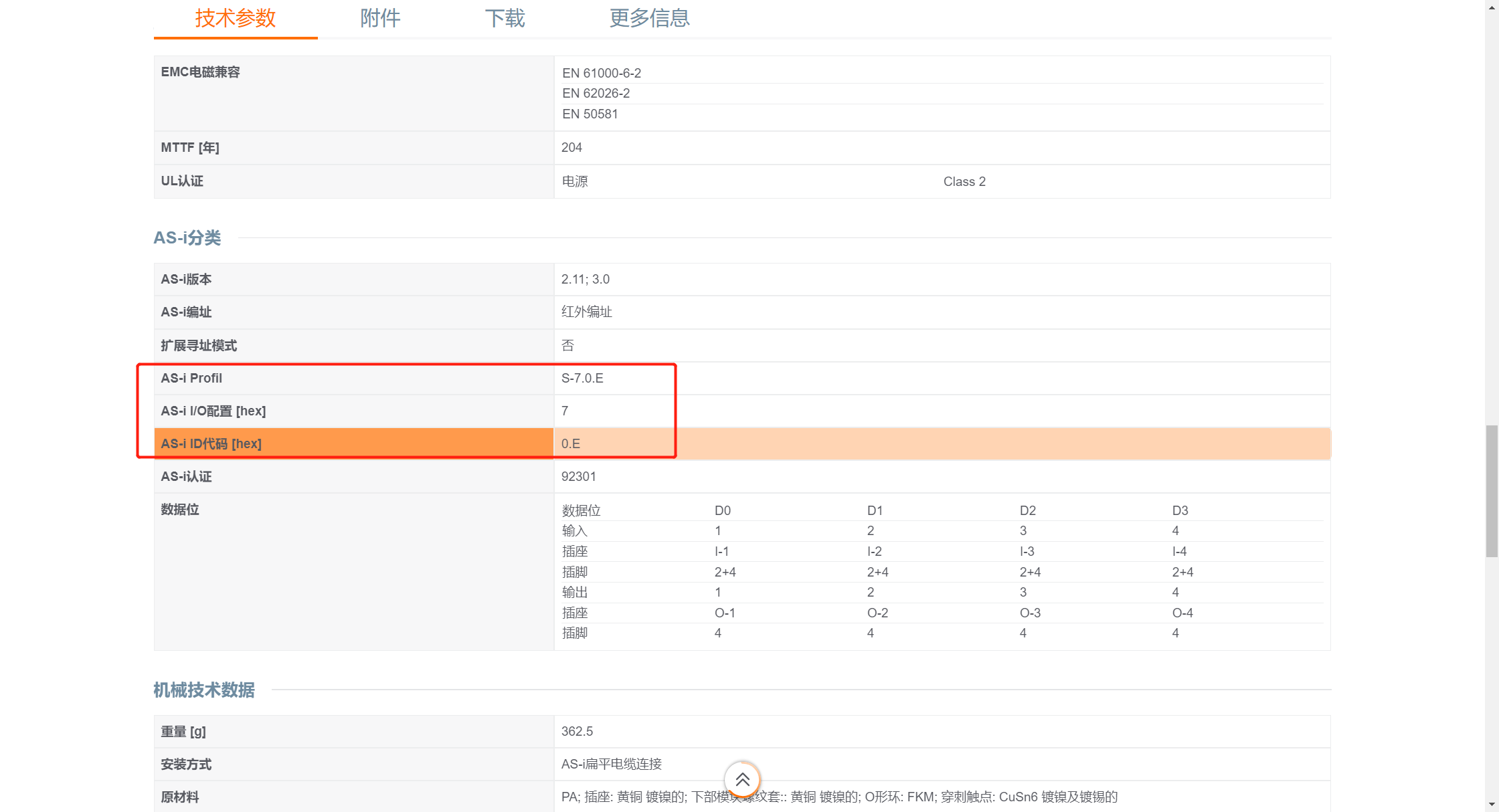Click the AS-i Profil value S-7.0.E

tap(582, 378)
